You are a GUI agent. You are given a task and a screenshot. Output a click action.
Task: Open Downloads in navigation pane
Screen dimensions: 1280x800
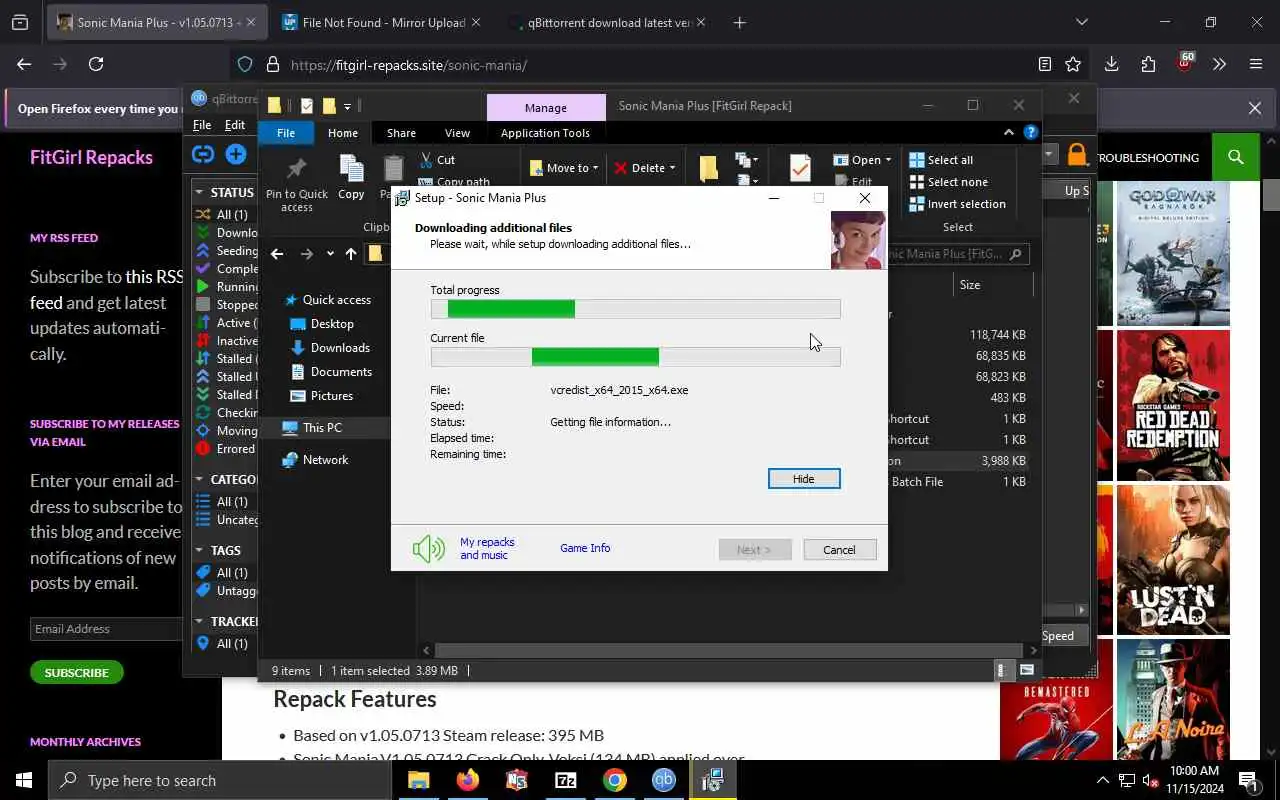(330, 348)
